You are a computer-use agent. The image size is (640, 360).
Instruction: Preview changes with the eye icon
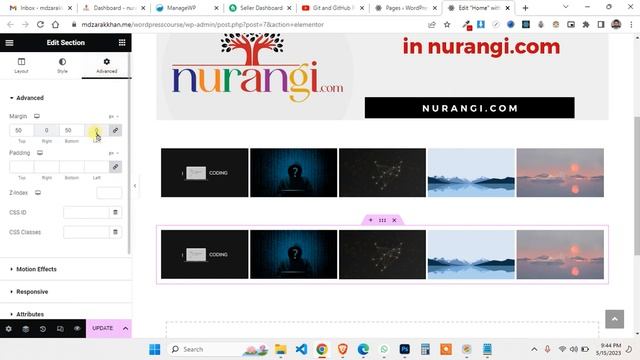click(77, 329)
